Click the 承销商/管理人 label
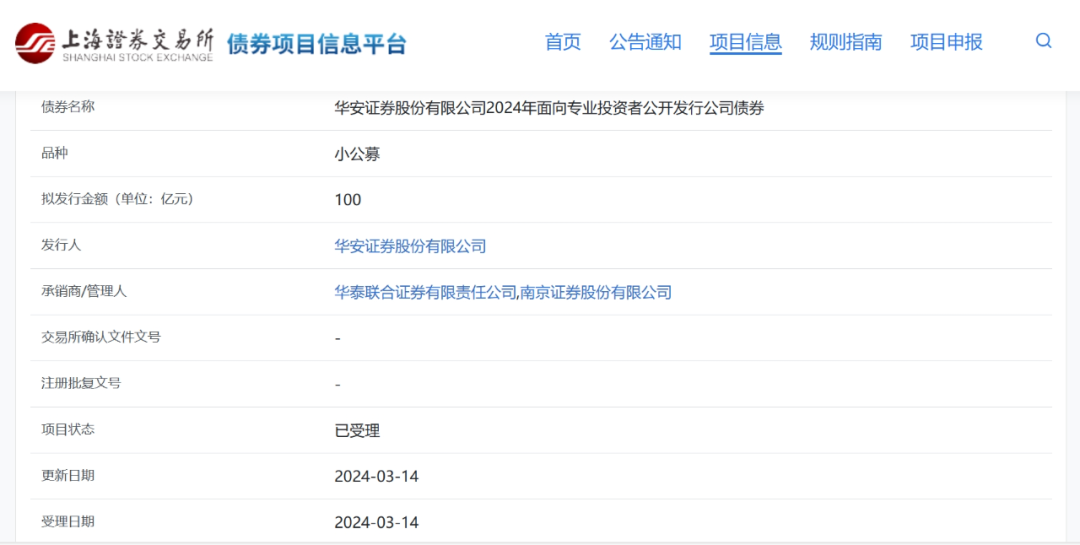Image resolution: width=1080 pixels, height=545 pixels. click(84, 291)
